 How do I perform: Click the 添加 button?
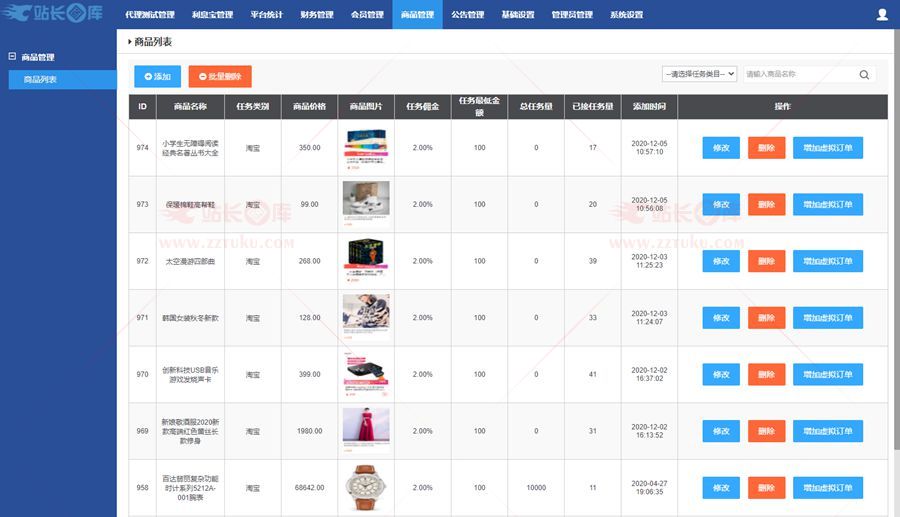(157, 76)
